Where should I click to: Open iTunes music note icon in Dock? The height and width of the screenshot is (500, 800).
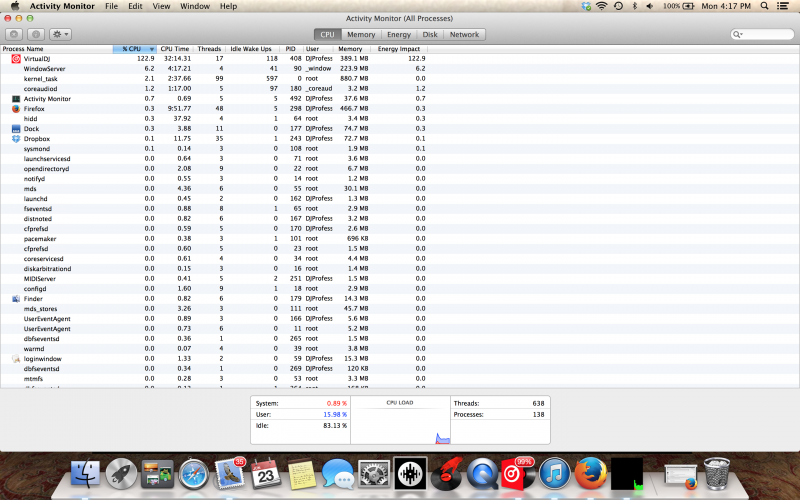click(x=555, y=473)
